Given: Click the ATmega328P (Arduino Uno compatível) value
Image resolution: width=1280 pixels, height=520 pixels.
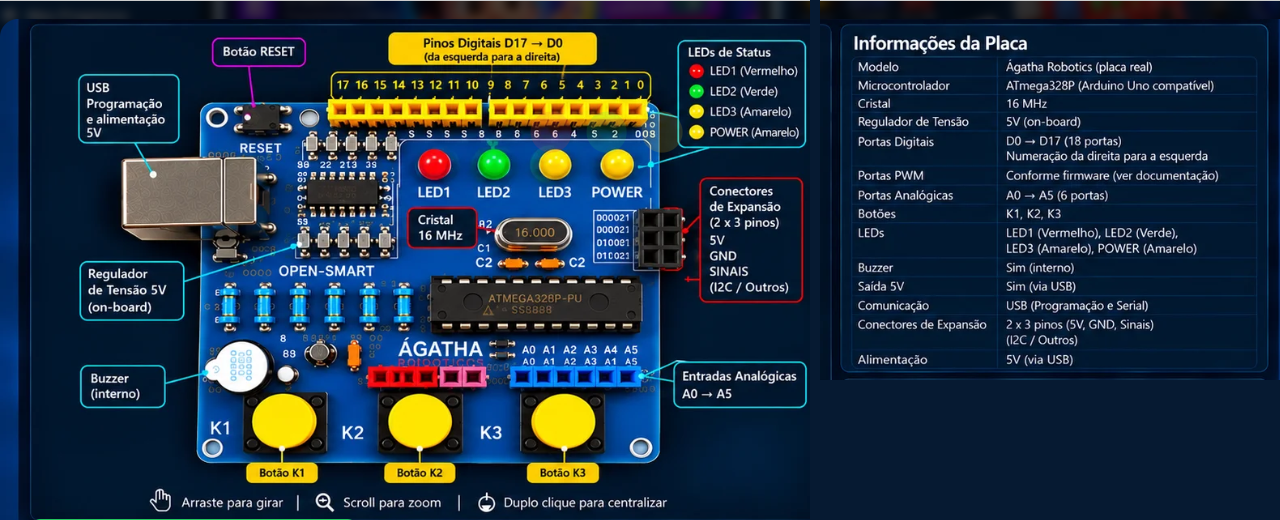Looking at the screenshot, I should pyautogui.click(x=1110, y=86).
